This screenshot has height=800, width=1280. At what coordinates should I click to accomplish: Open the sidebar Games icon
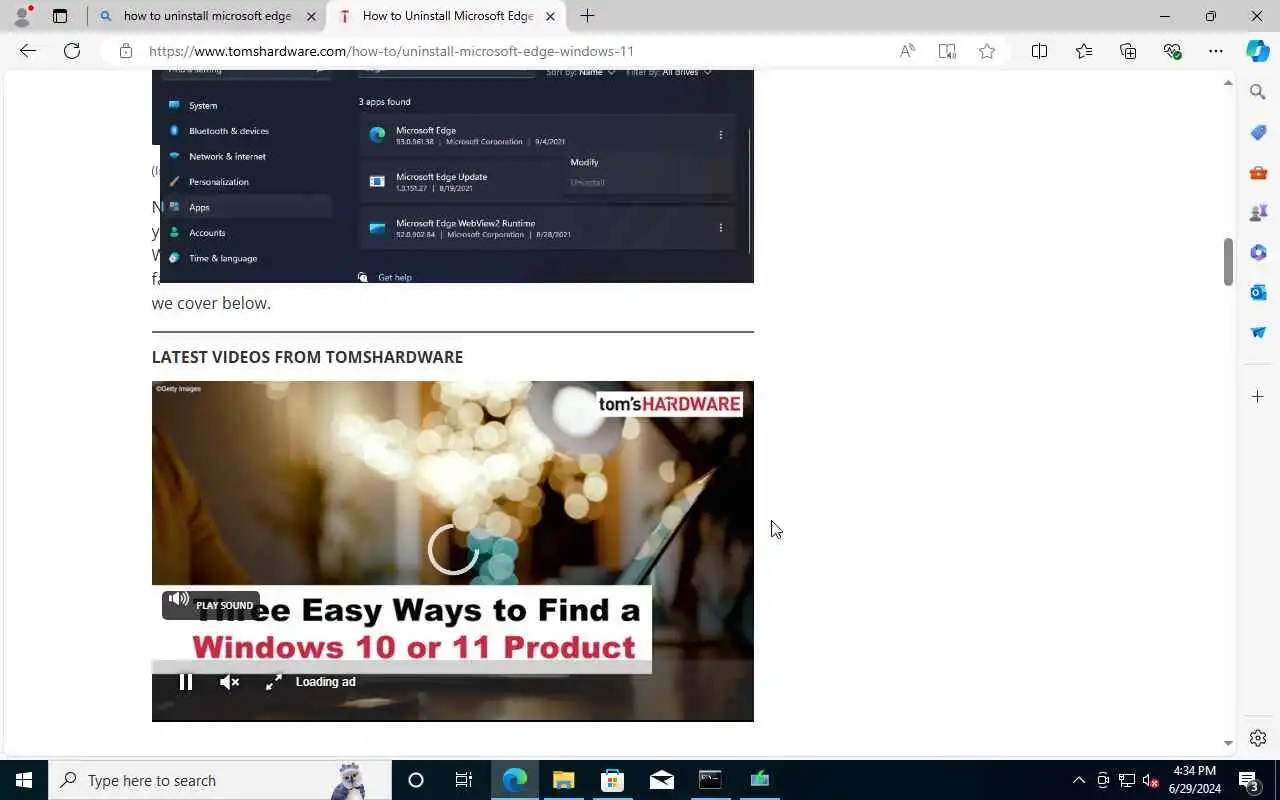(x=1258, y=212)
